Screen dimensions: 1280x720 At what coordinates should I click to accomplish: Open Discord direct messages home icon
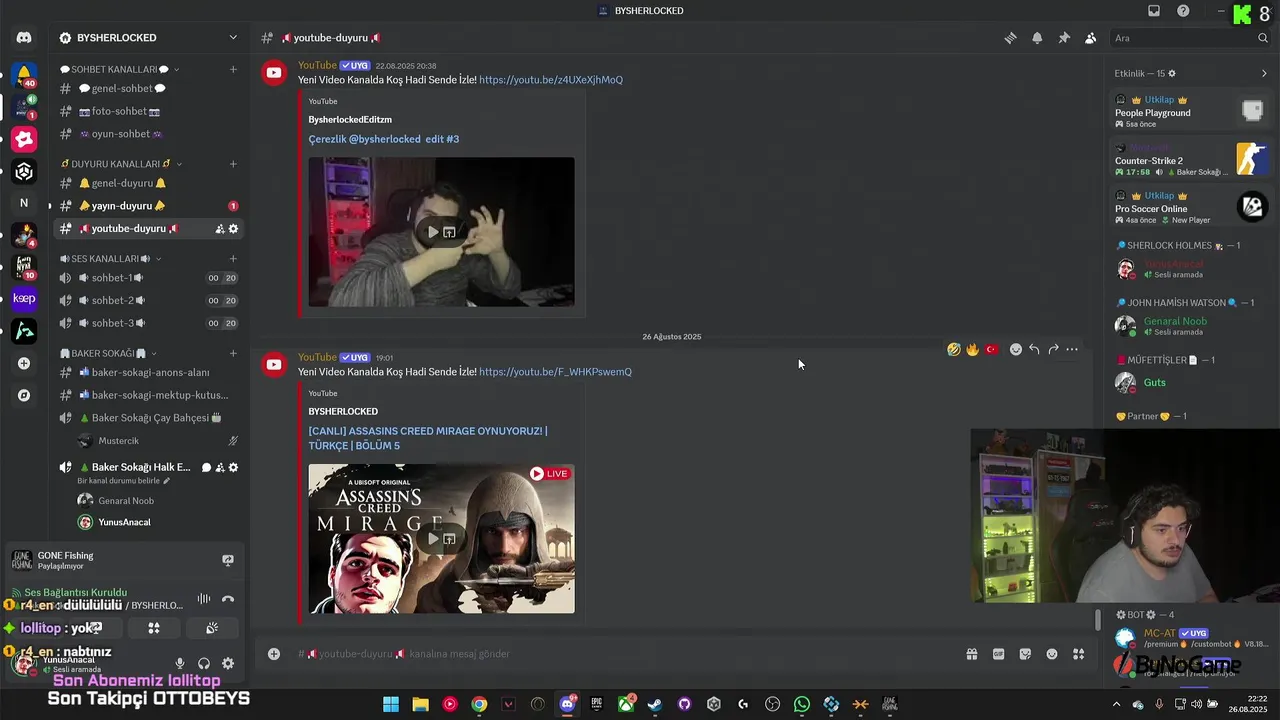tap(24, 38)
